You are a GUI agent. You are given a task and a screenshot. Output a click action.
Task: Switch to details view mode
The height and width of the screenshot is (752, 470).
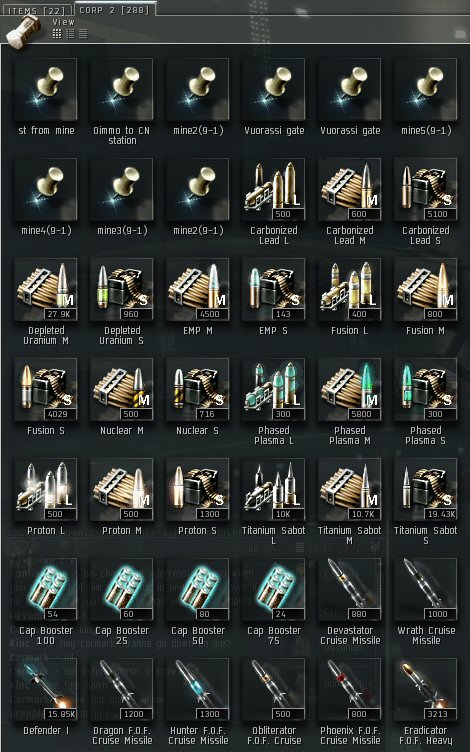70,33
